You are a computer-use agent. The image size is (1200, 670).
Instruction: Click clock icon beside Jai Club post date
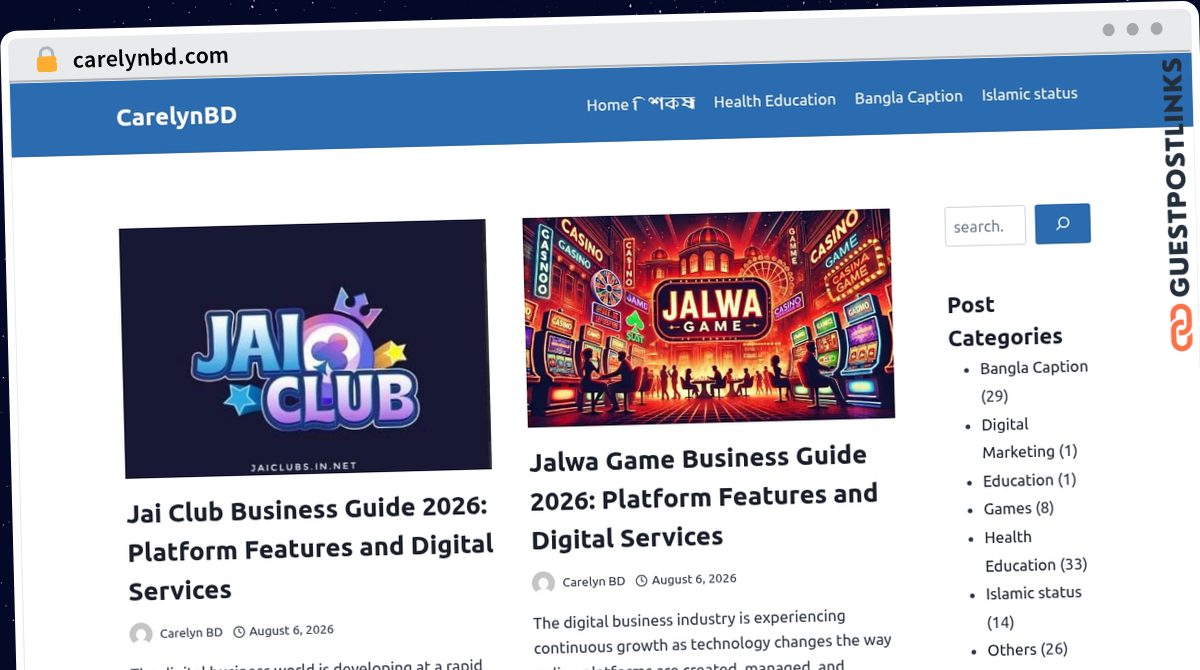pyautogui.click(x=239, y=632)
